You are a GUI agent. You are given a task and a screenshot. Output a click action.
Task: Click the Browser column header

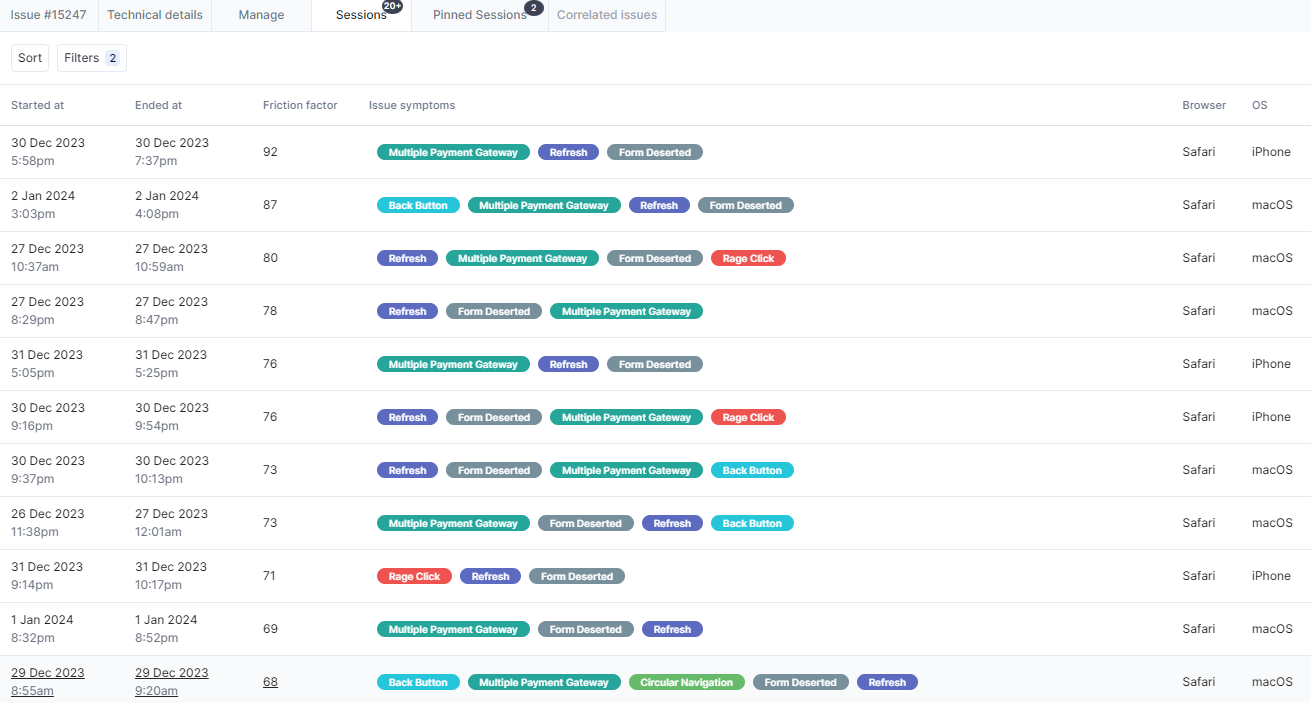[x=1204, y=105]
